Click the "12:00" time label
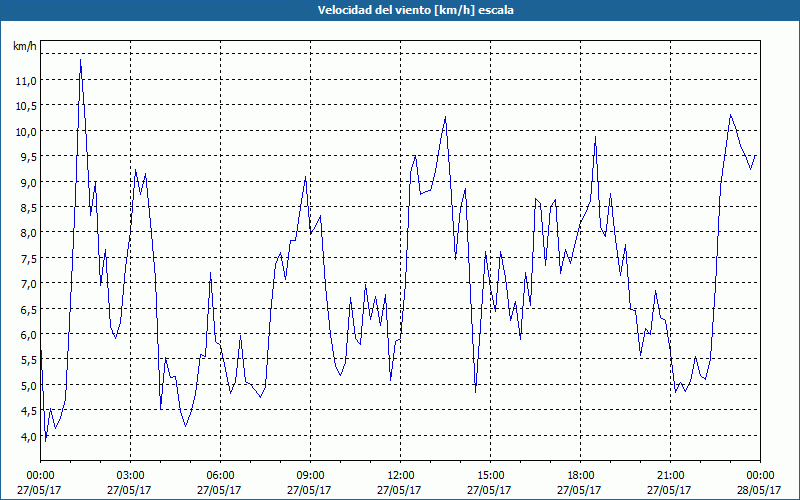 (x=400, y=476)
